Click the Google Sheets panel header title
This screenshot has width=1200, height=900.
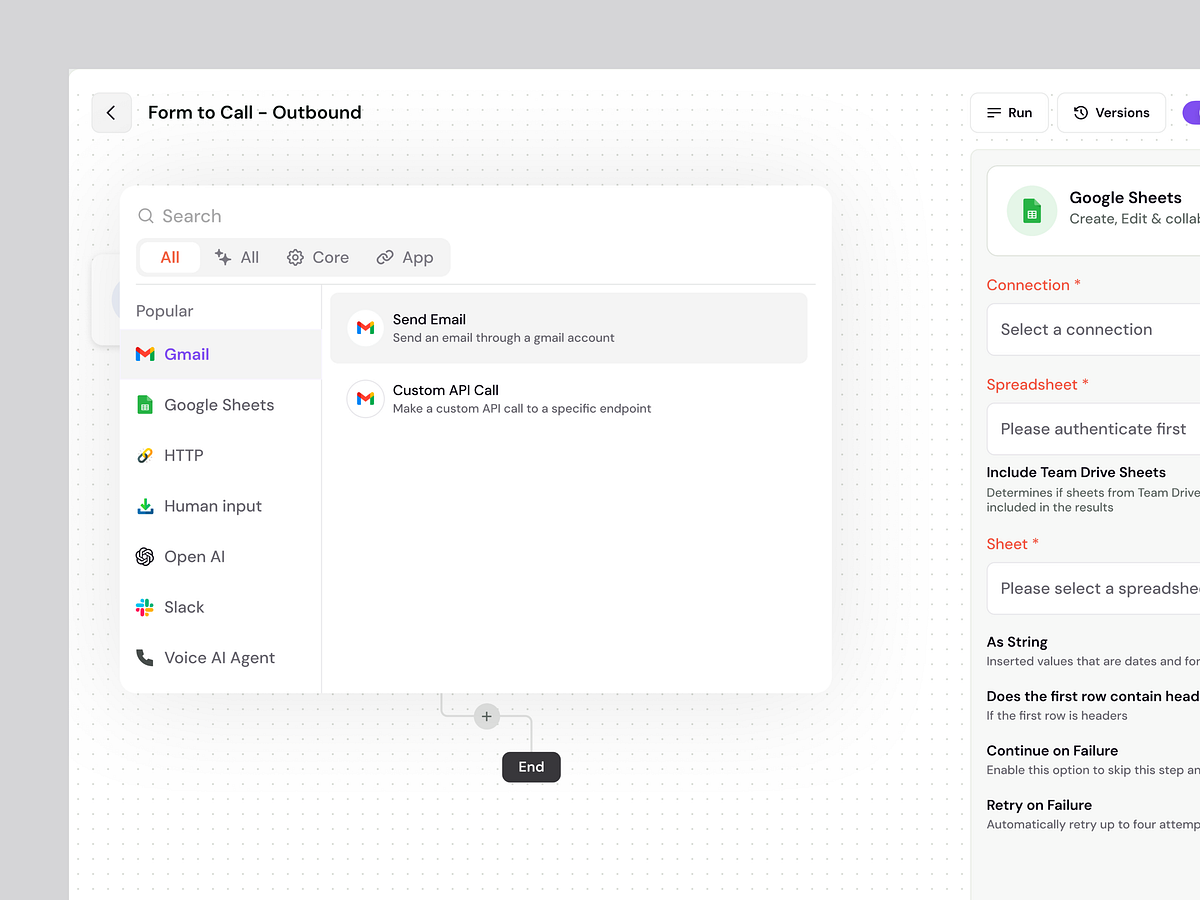pos(1126,198)
